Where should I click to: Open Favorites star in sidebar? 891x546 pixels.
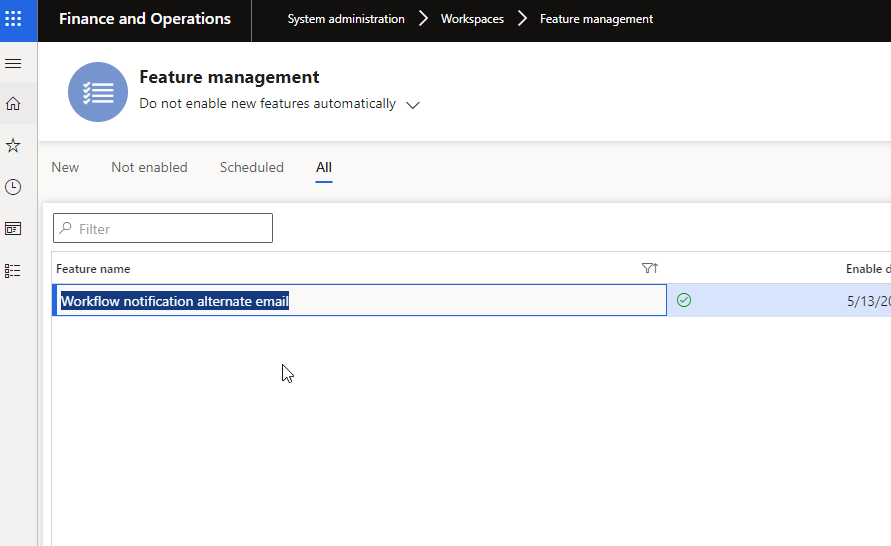coord(13,146)
